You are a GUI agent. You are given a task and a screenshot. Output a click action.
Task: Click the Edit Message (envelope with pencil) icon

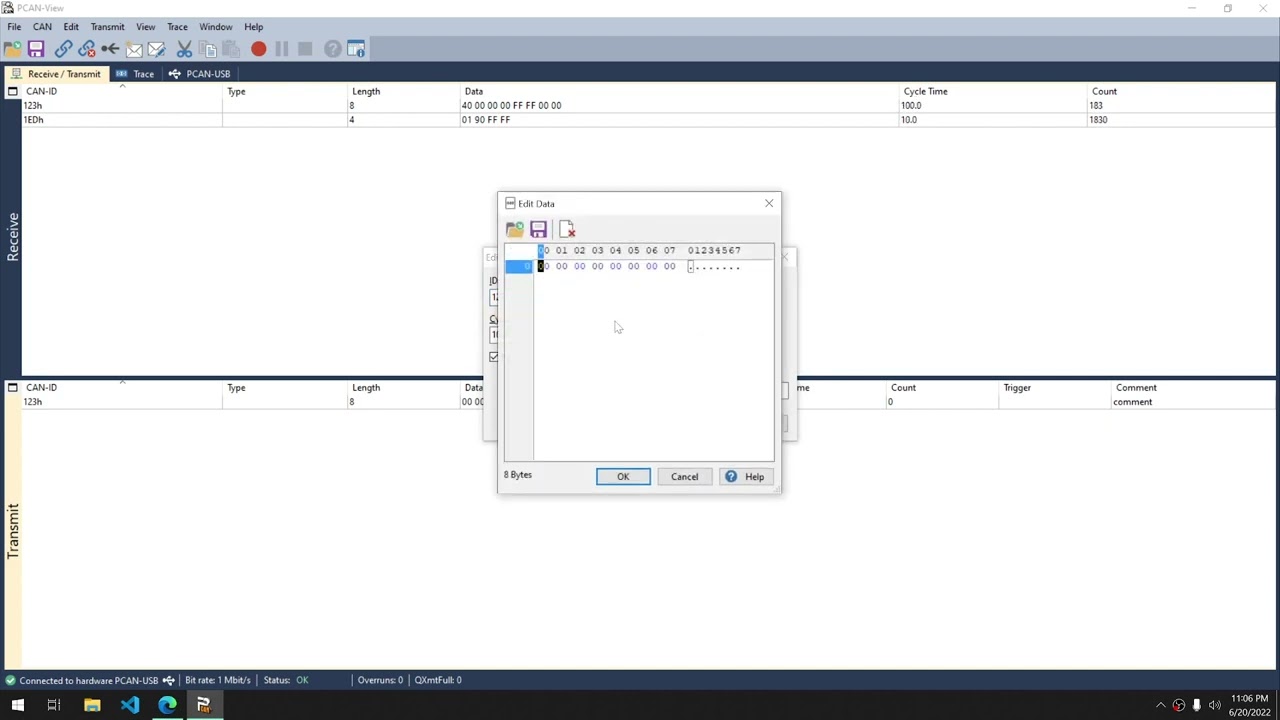click(157, 49)
